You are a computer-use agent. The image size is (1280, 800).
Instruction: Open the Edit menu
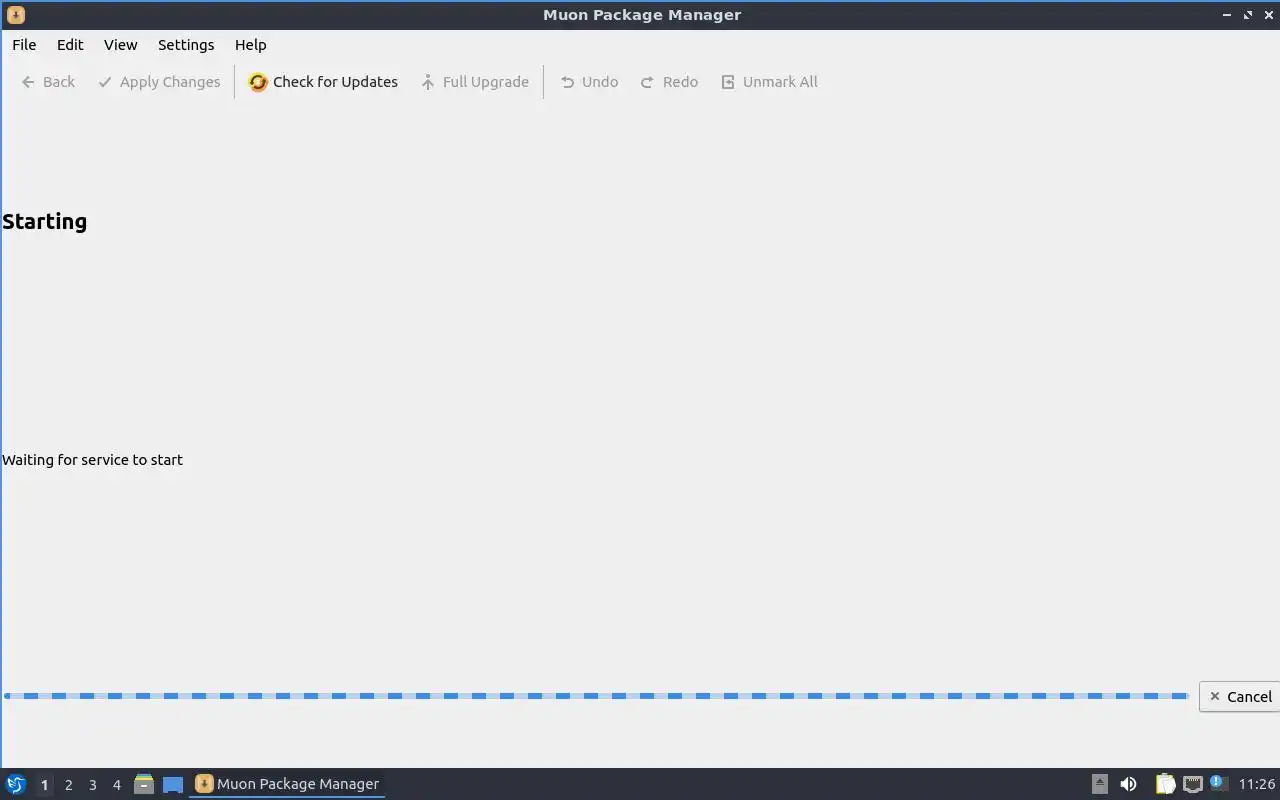point(70,45)
